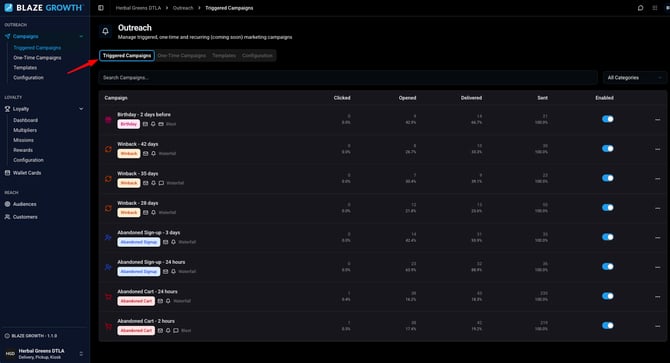Click the Outreach bell icon beside heading
Image resolution: width=670 pixels, height=363 pixels.
(x=106, y=31)
